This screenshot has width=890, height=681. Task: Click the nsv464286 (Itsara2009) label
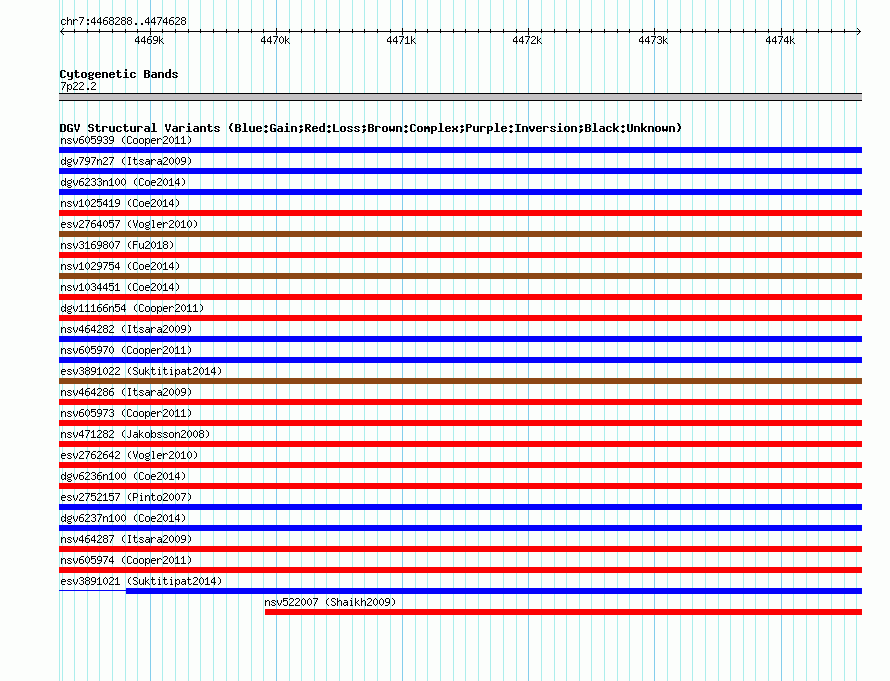coord(126,392)
